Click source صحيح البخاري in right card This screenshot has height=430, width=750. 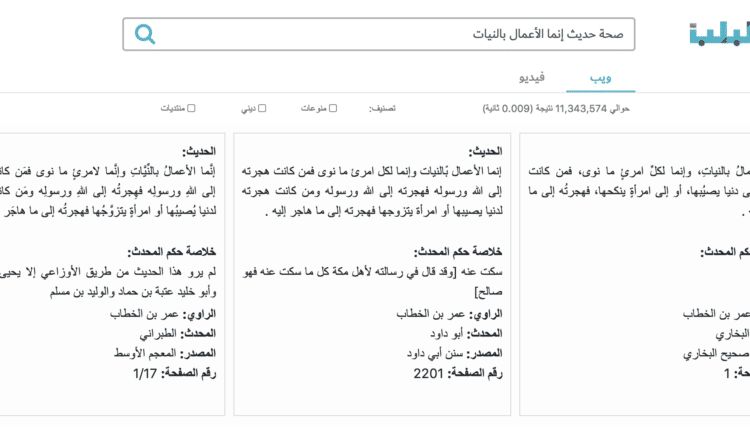tap(716, 353)
